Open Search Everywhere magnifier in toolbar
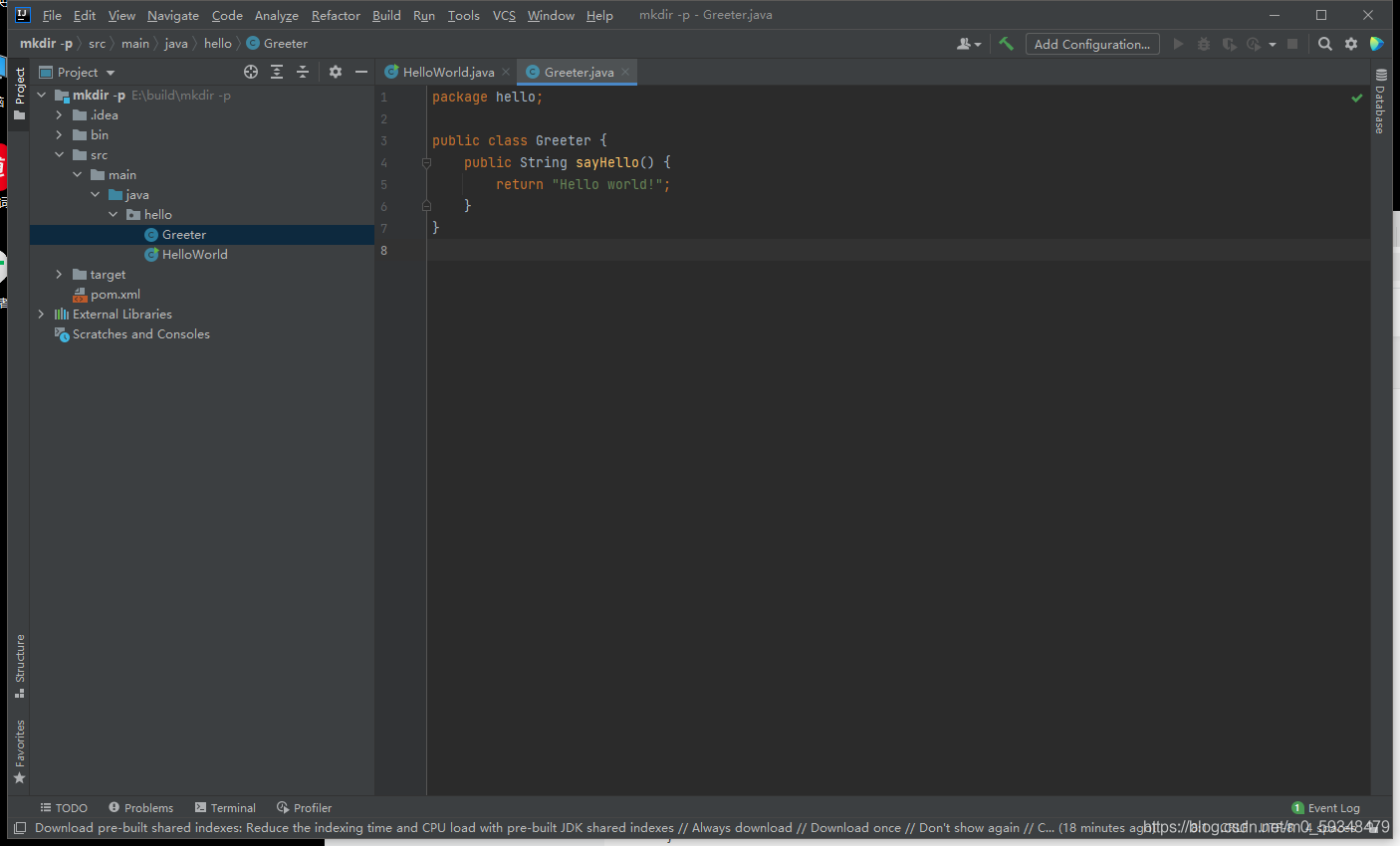 click(x=1324, y=44)
